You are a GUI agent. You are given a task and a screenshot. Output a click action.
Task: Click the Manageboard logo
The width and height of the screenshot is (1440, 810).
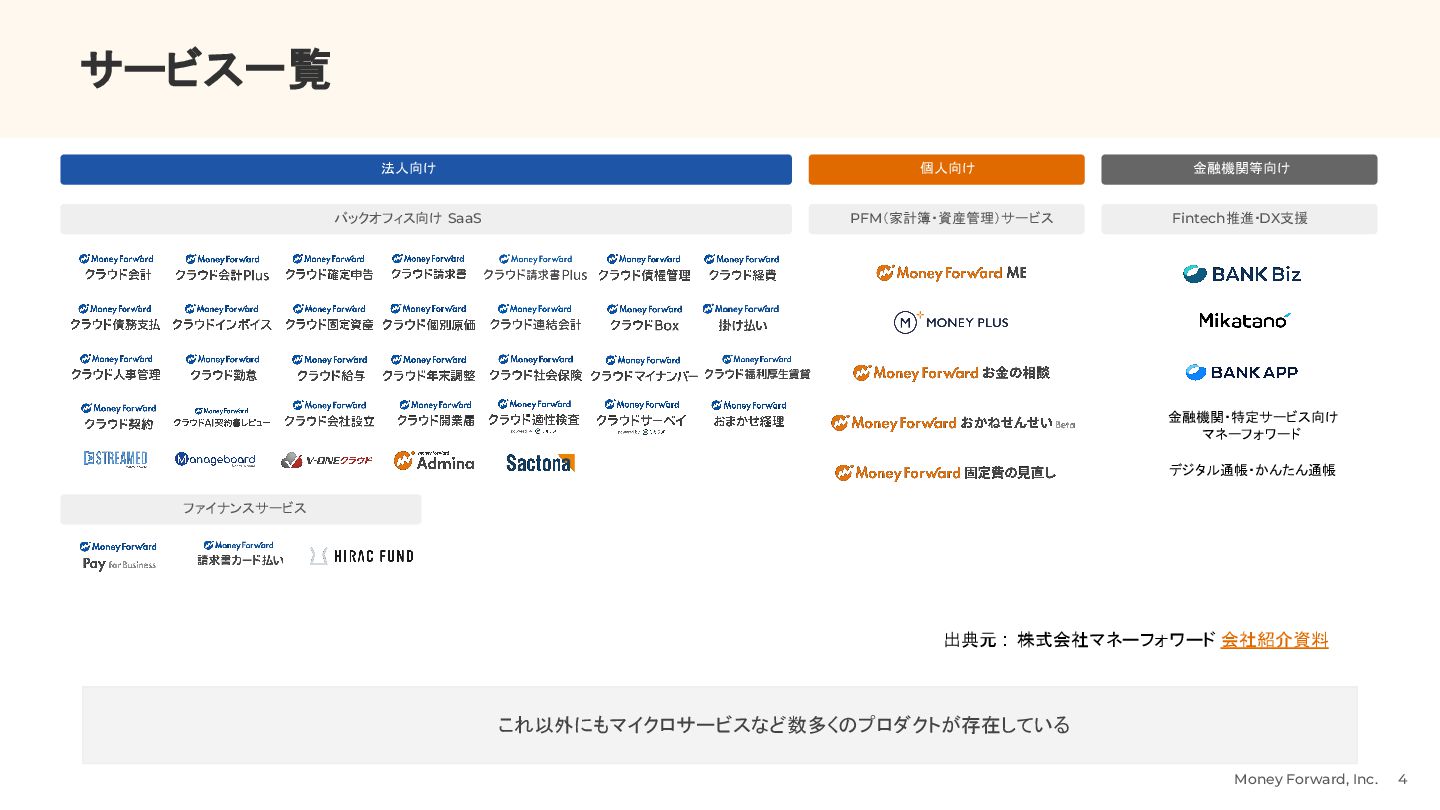pos(215,460)
